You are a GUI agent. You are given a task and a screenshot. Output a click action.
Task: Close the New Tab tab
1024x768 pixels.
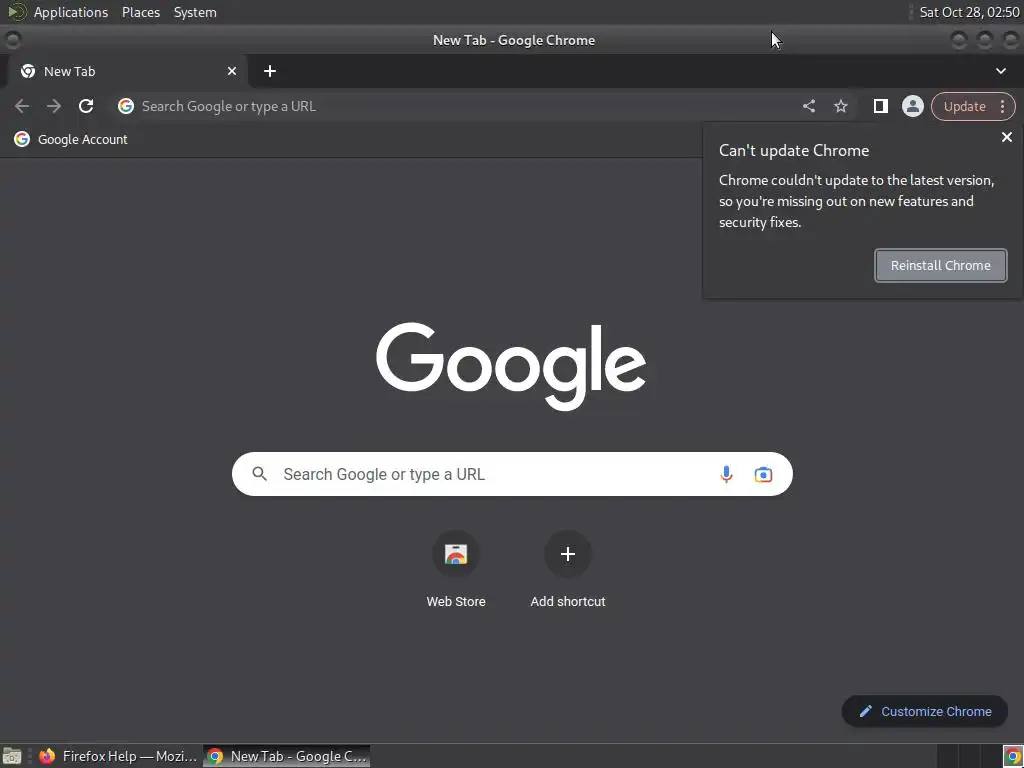pyautogui.click(x=232, y=71)
